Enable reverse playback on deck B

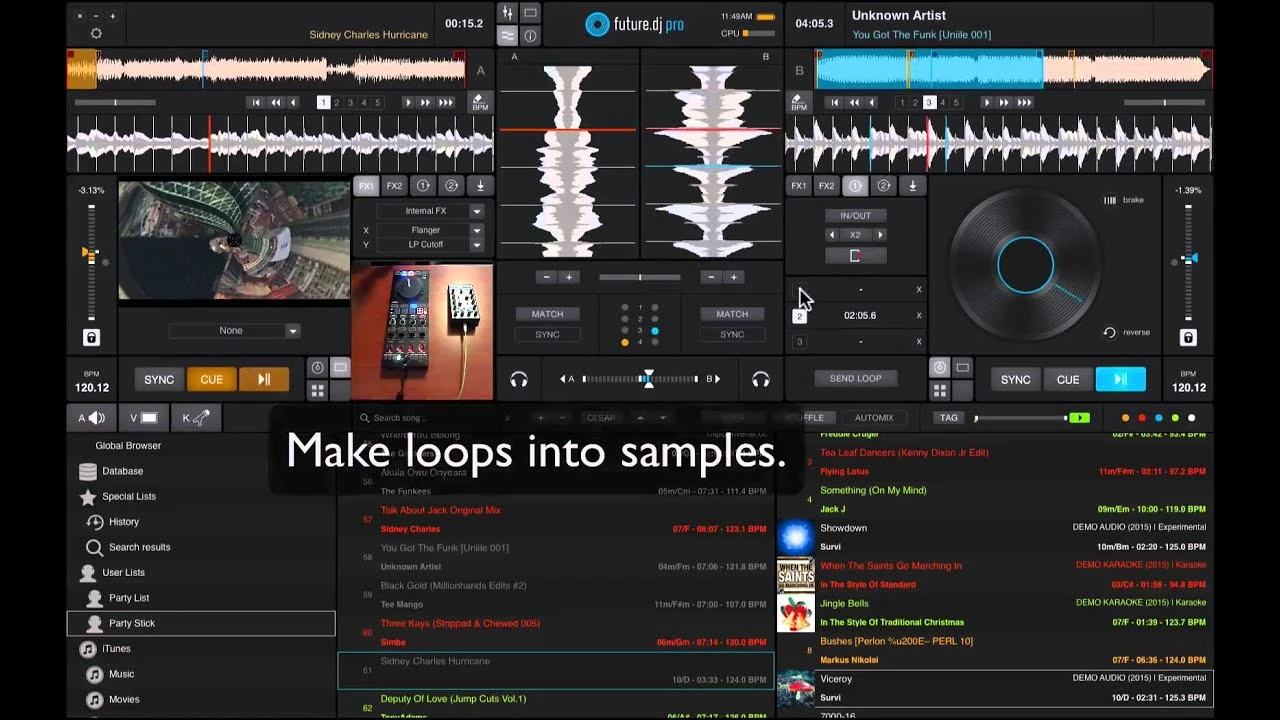(1126, 332)
